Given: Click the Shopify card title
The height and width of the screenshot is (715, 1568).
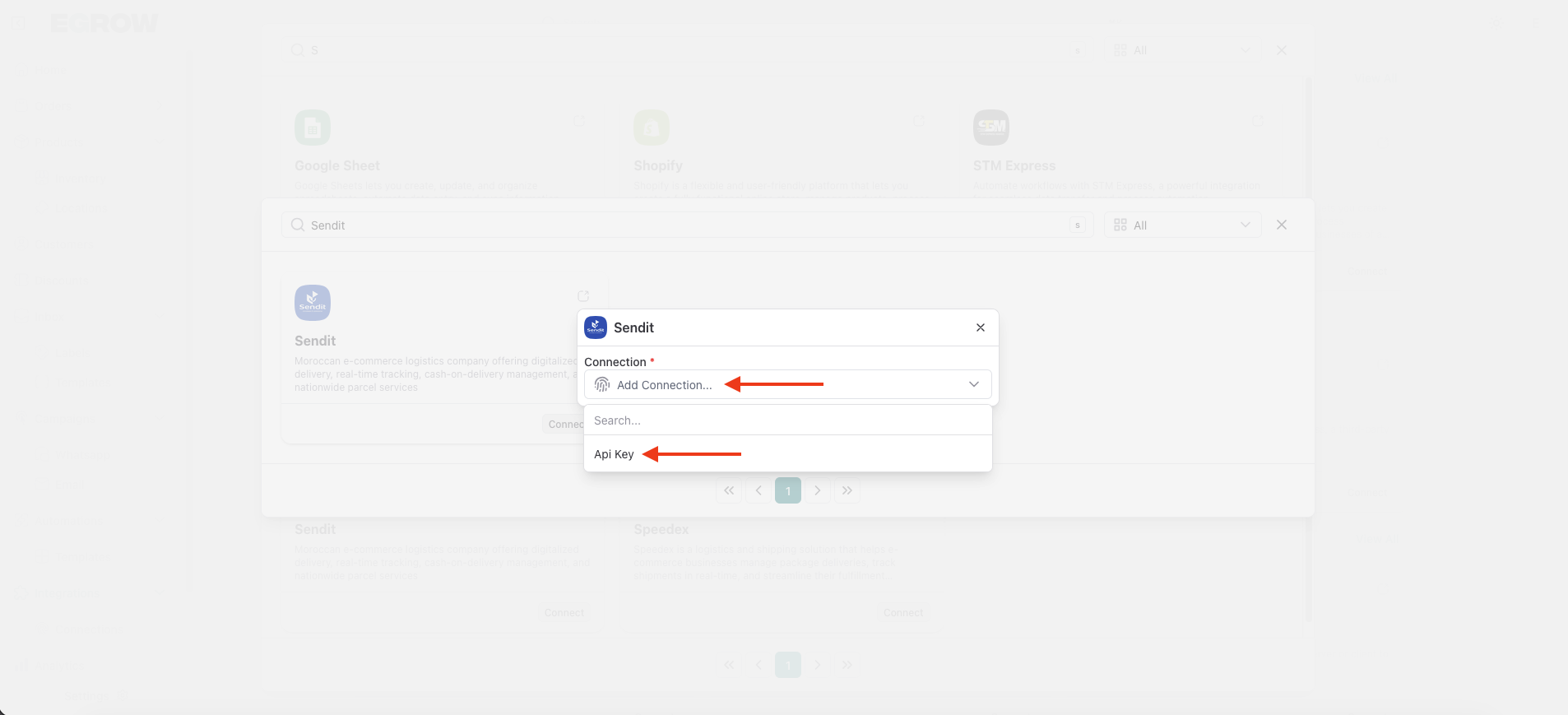Looking at the screenshot, I should point(658,165).
